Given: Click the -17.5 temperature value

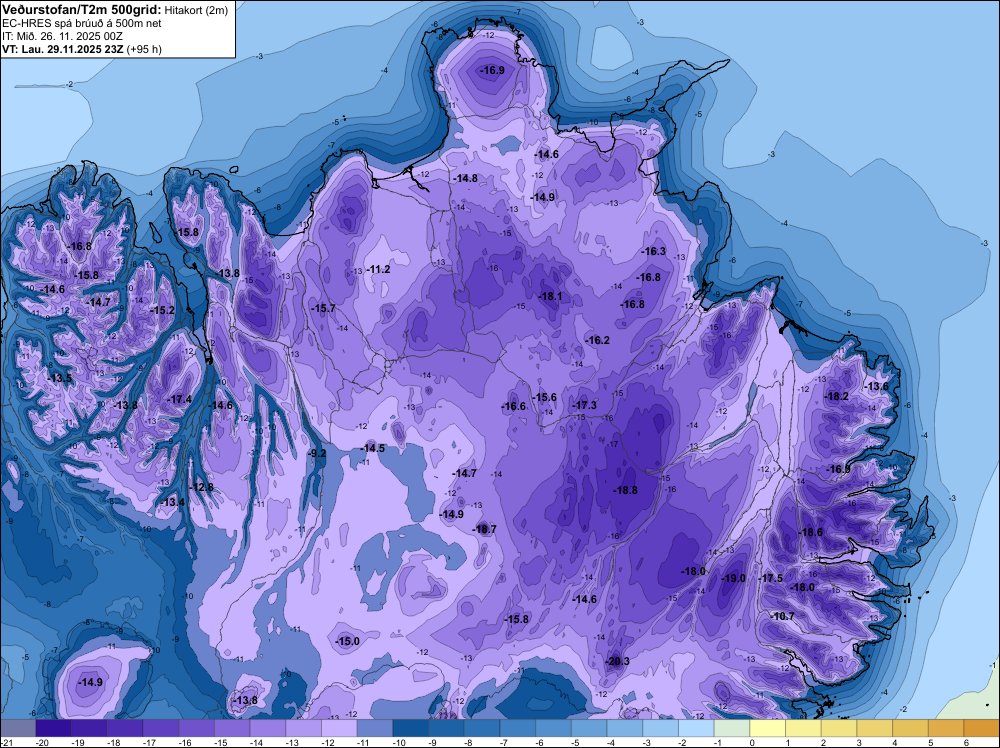Looking at the screenshot, I should [770, 578].
